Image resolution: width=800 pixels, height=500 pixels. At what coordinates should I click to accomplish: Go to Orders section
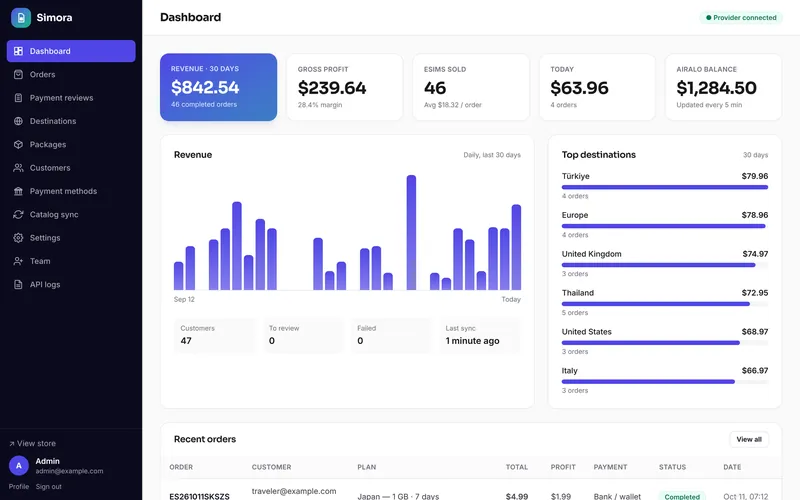click(71, 74)
